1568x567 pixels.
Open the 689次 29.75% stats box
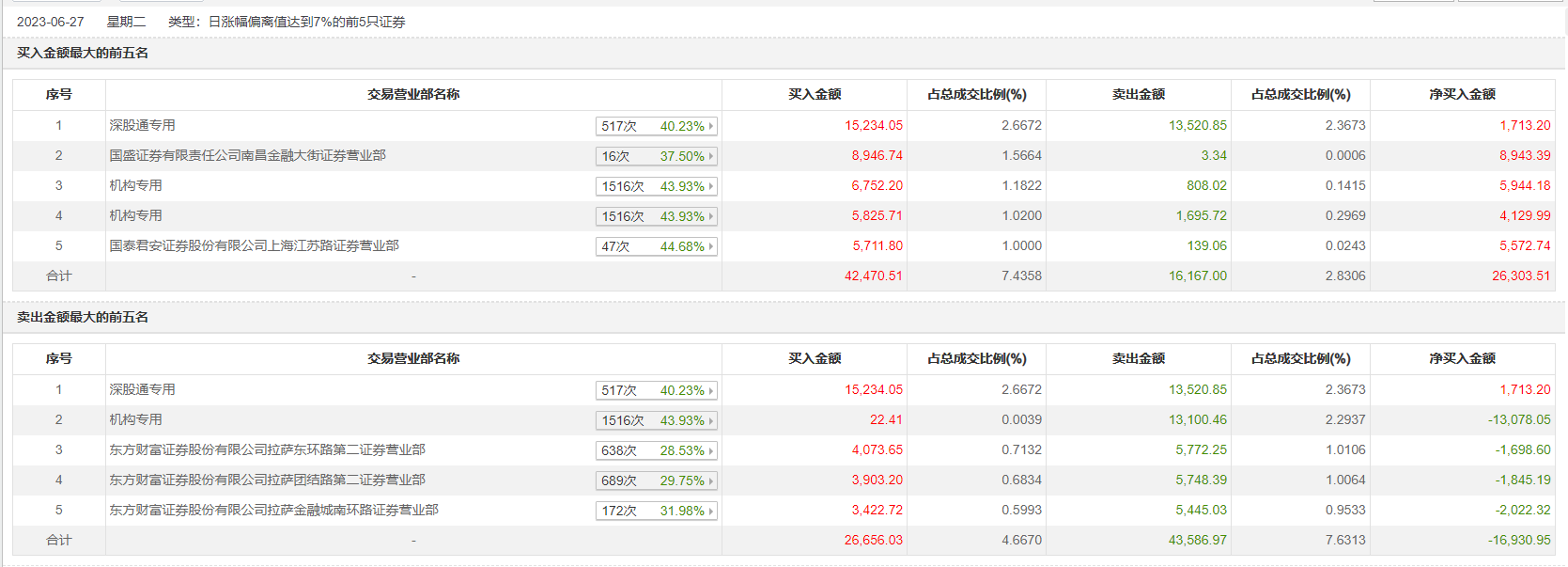pos(656,480)
